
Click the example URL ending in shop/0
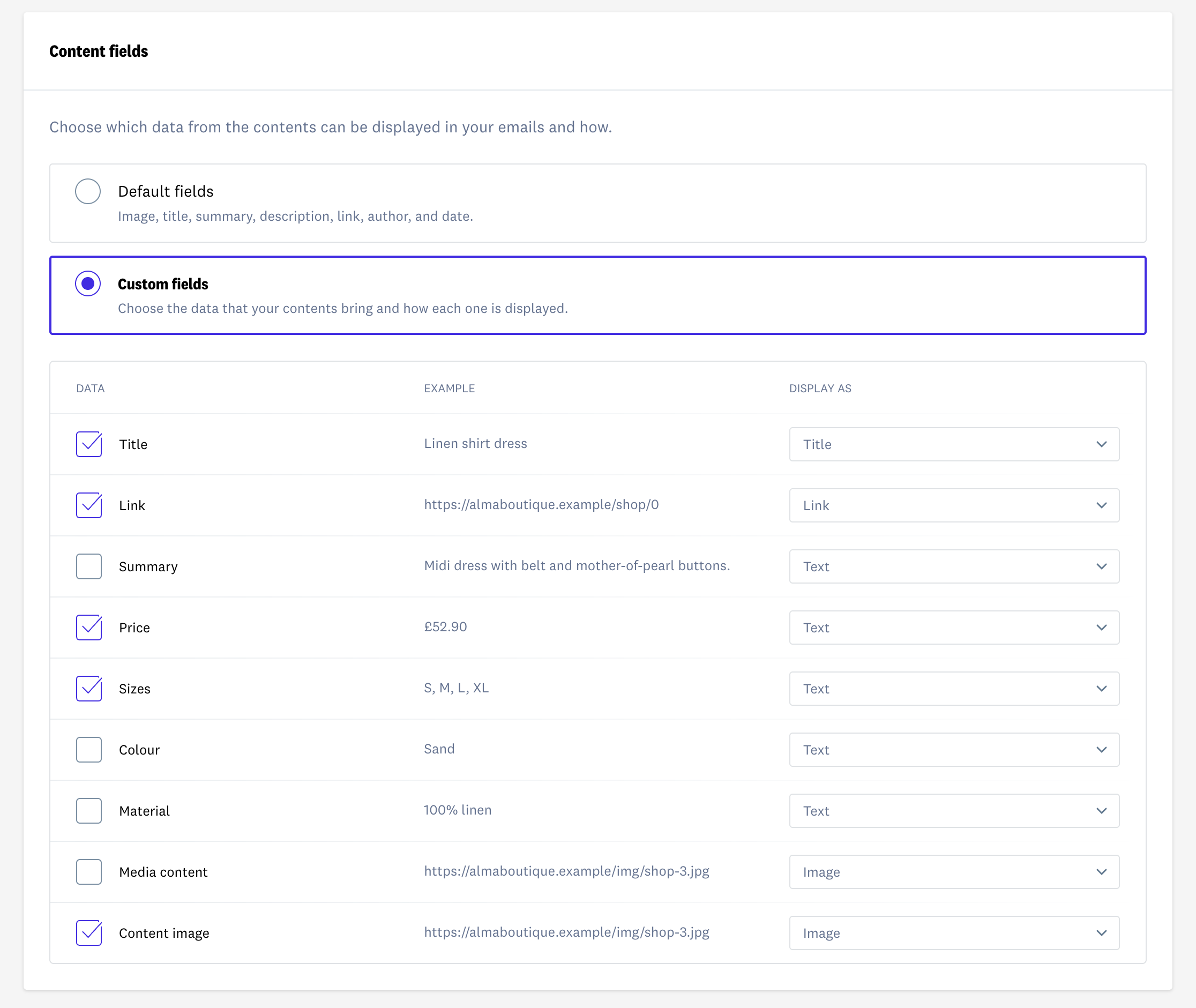point(541,505)
